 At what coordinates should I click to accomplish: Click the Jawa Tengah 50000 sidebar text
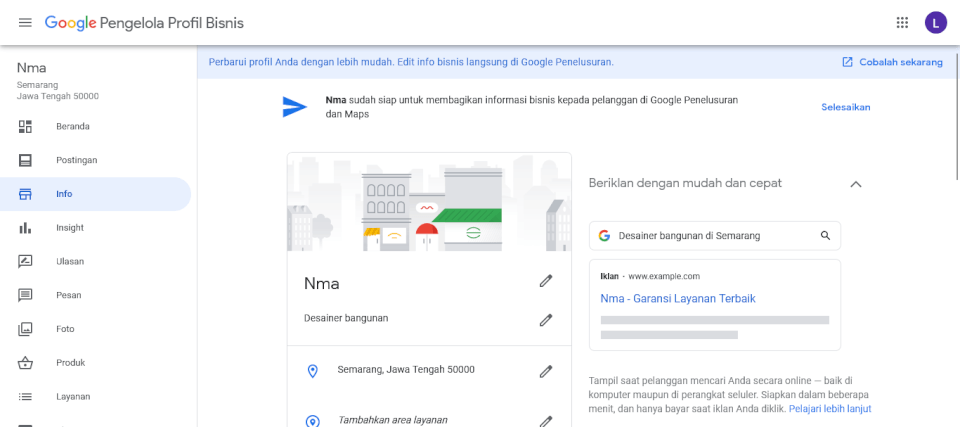click(58, 96)
